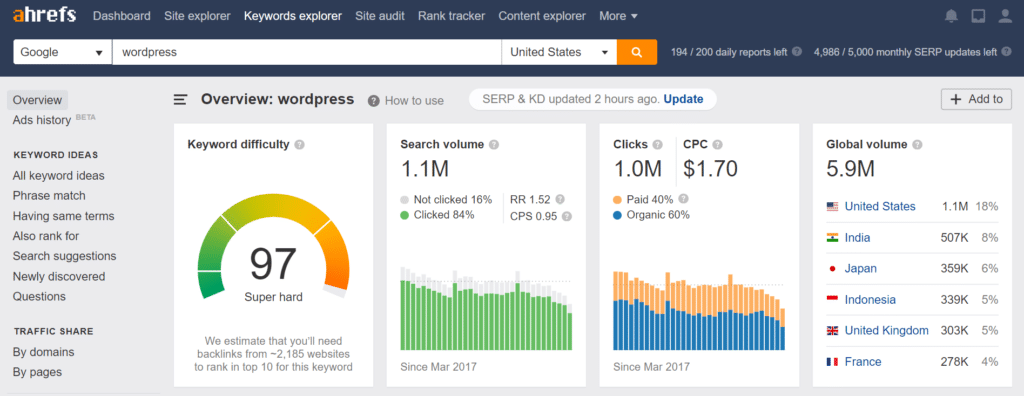
Task: Open All keyword ideas report
Action: [x=58, y=176]
